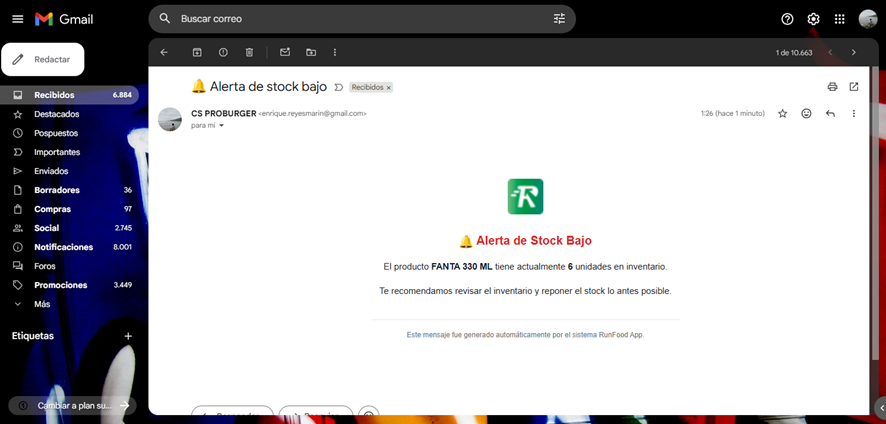The height and width of the screenshot is (424, 886).
Task: Click sender name CS PROBURGER
Action: pos(224,113)
